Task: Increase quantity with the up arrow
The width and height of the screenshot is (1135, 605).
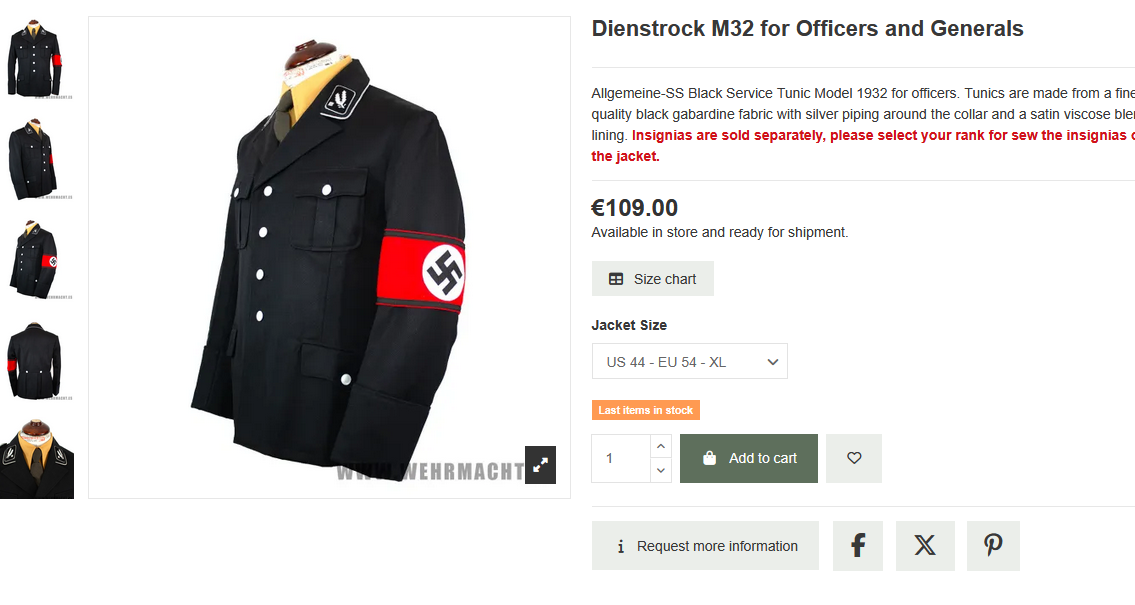Action: pyautogui.click(x=661, y=447)
